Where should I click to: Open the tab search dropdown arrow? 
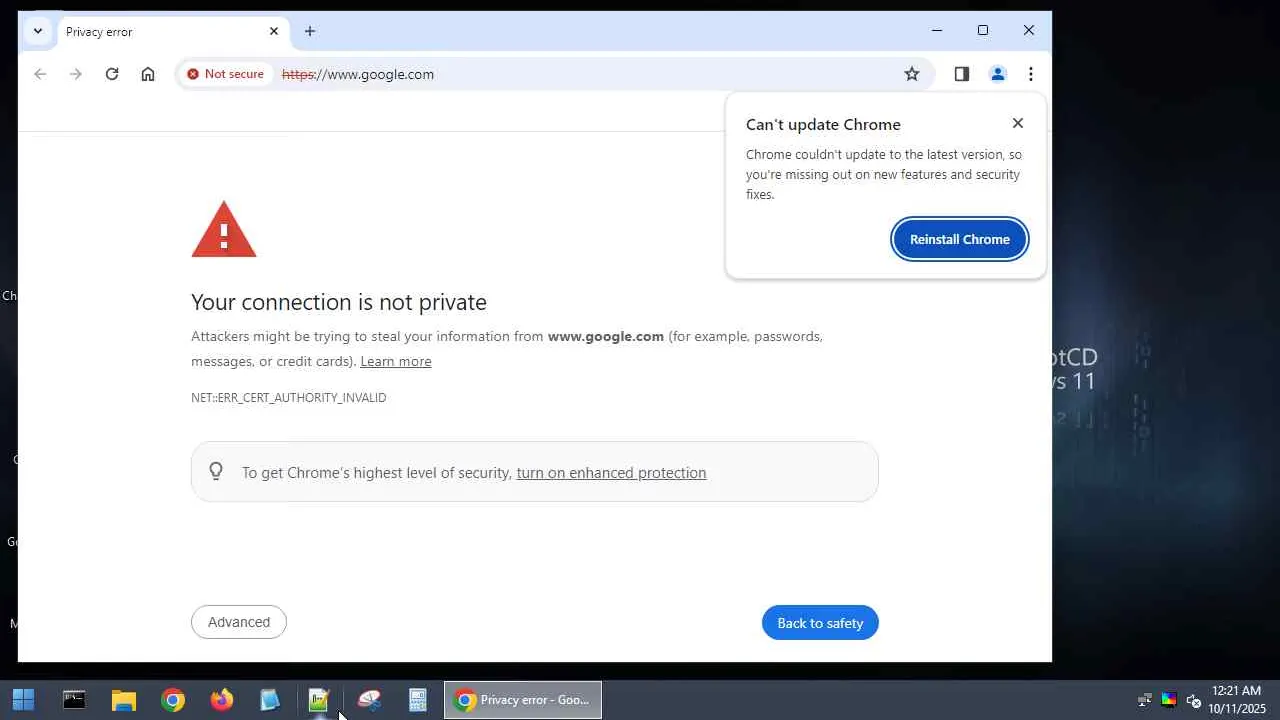coord(38,31)
